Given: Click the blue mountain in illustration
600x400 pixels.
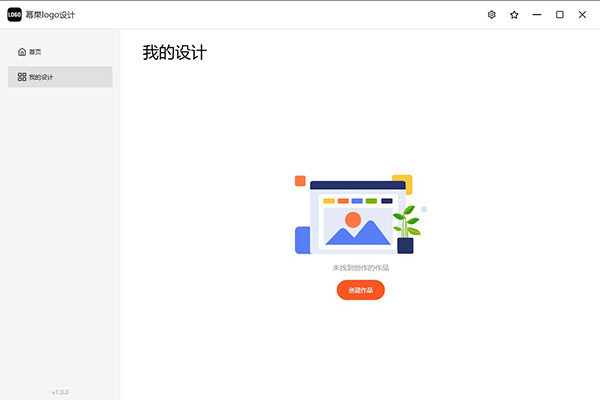Looking at the screenshot, I should [x=358, y=233].
